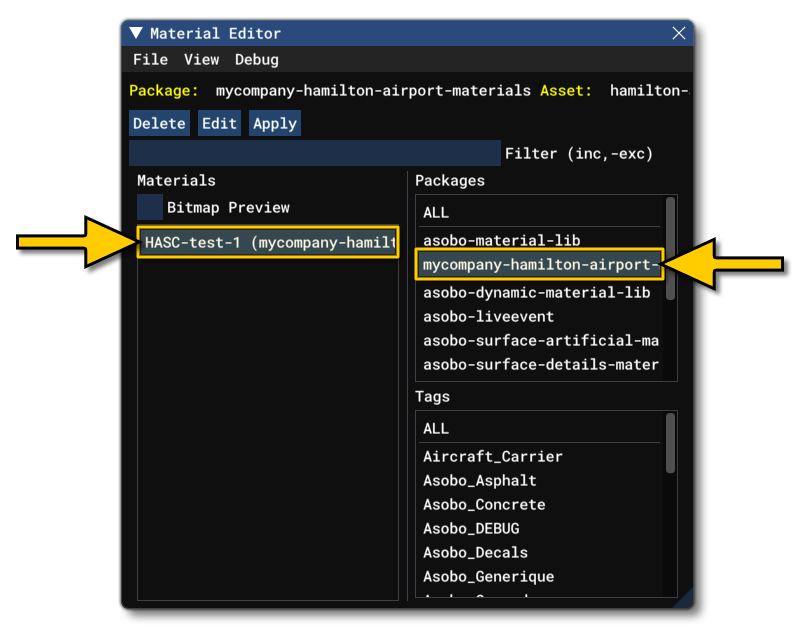The image size is (804, 629).
Task: Select the asobo-surface-details-mater package
Action: click(x=541, y=364)
